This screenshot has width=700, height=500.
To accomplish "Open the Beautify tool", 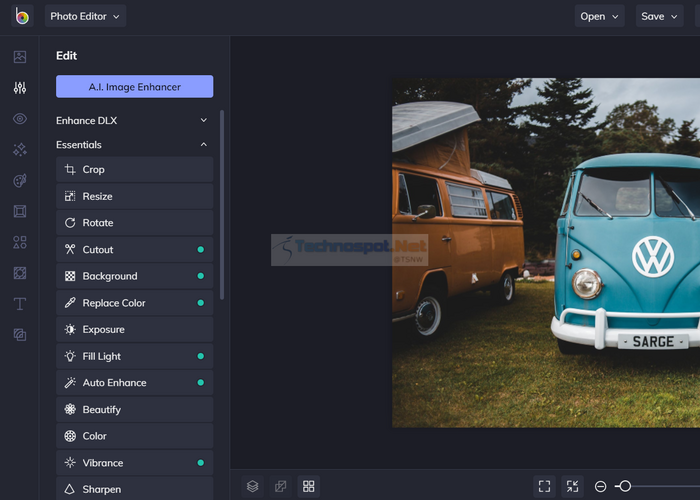I will click(x=134, y=409).
